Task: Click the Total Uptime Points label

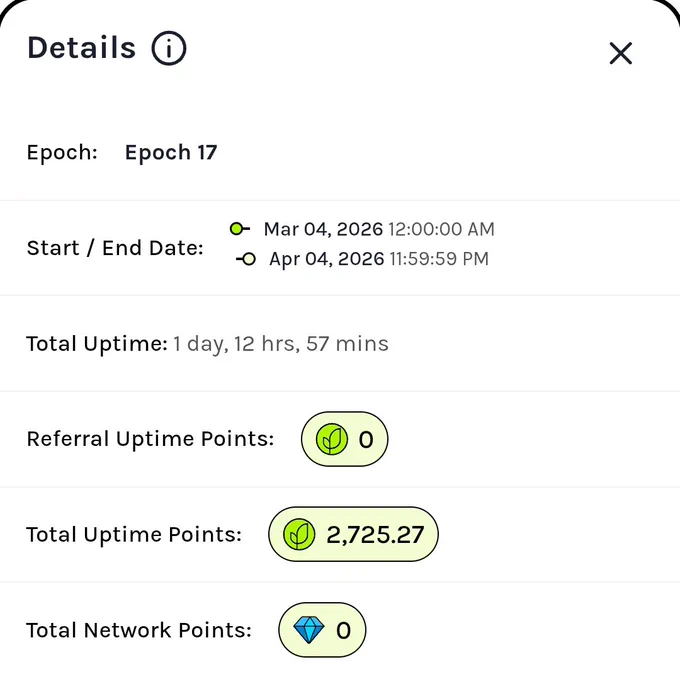Action: (134, 534)
